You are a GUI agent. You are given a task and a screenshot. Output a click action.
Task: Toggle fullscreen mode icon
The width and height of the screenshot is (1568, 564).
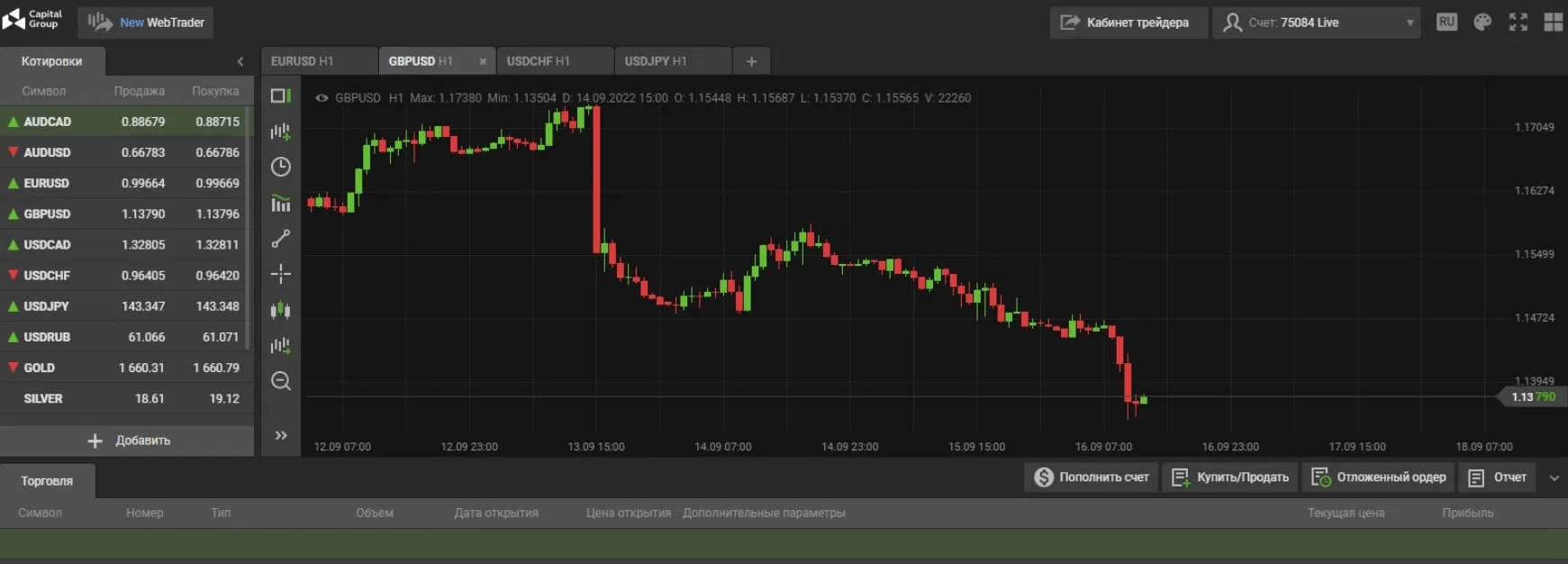[x=1518, y=23]
